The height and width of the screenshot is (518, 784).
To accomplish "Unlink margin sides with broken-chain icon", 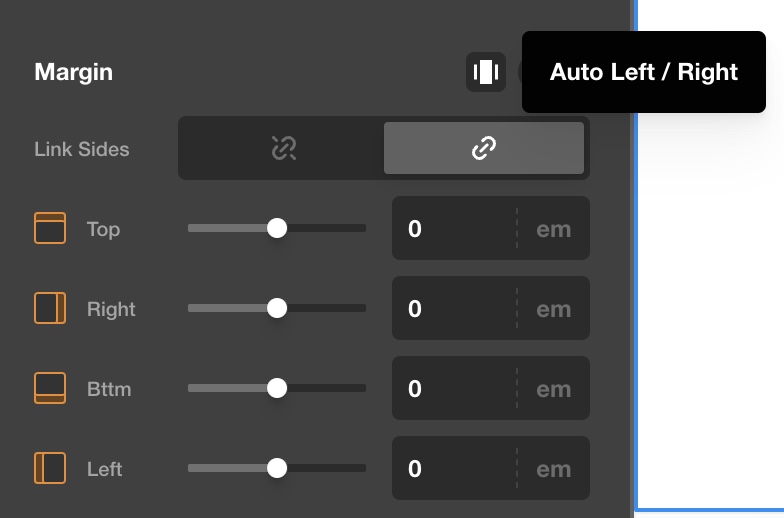I will point(283,149).
